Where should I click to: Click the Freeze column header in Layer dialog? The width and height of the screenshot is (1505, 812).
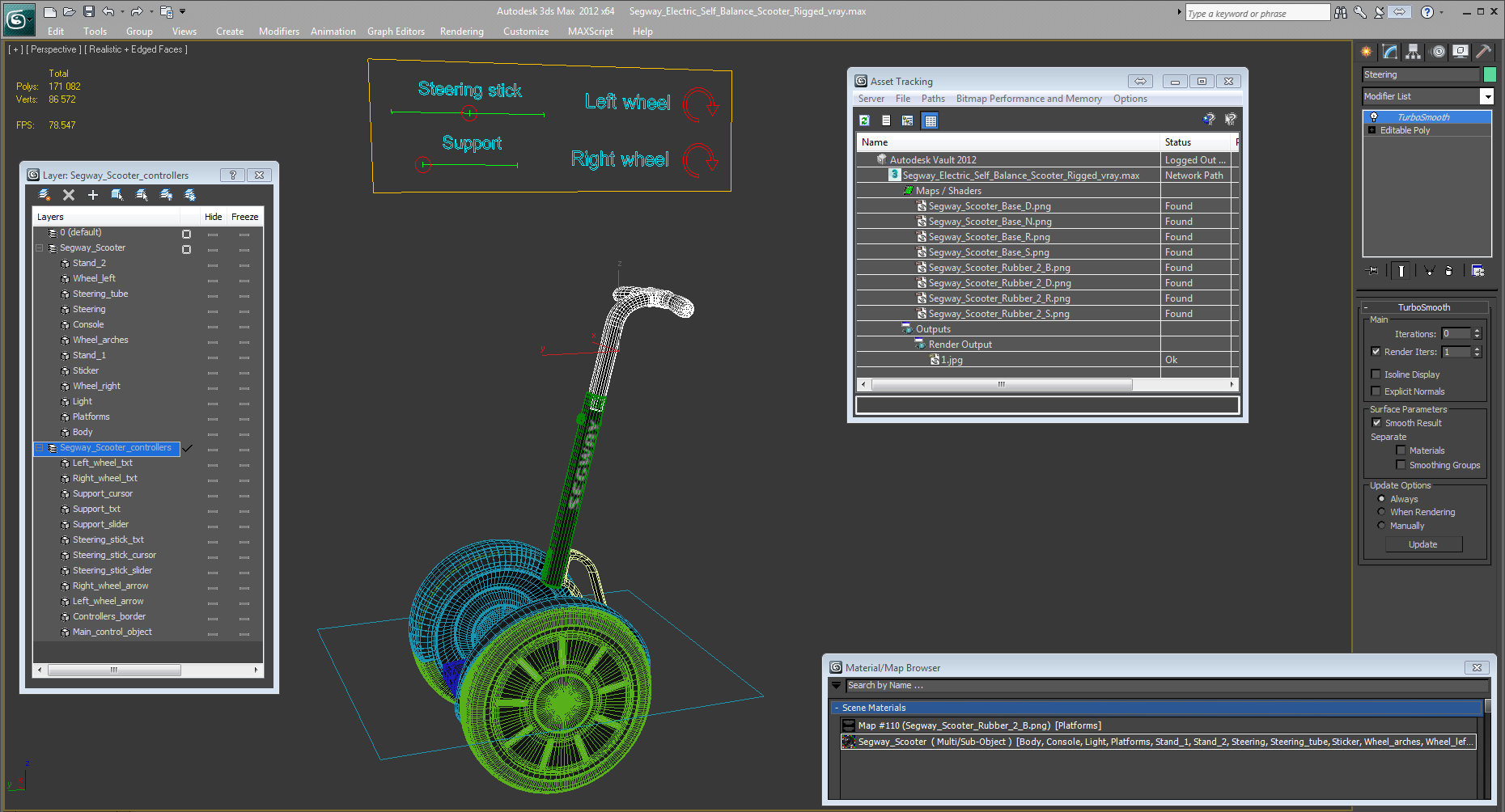pyautogui.click(x=244, y=217)
